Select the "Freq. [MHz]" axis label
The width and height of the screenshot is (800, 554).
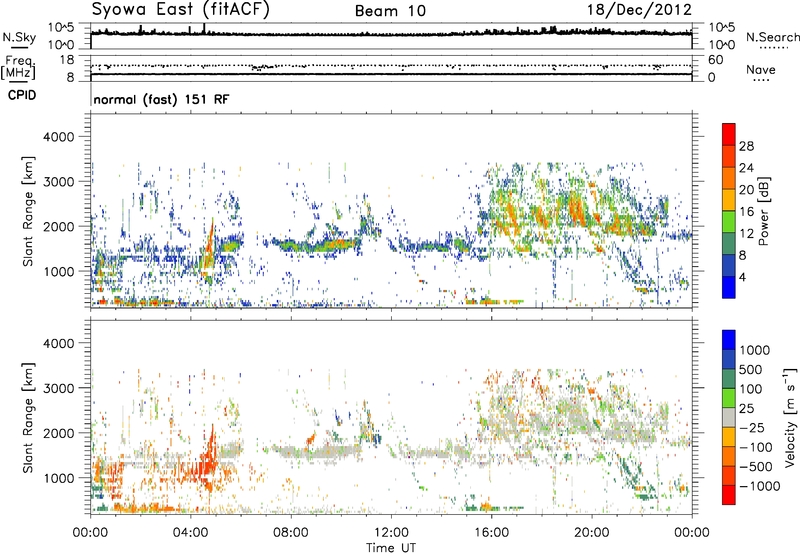(x=18, y=67)
